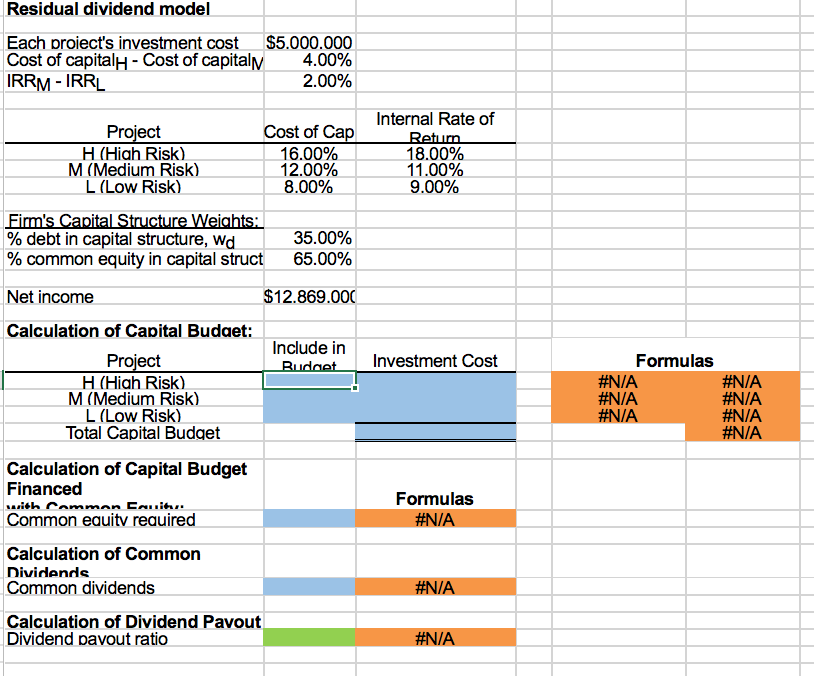Click the Total Capital Budget cell
This screenshot has width=814, height=676.
435,433
